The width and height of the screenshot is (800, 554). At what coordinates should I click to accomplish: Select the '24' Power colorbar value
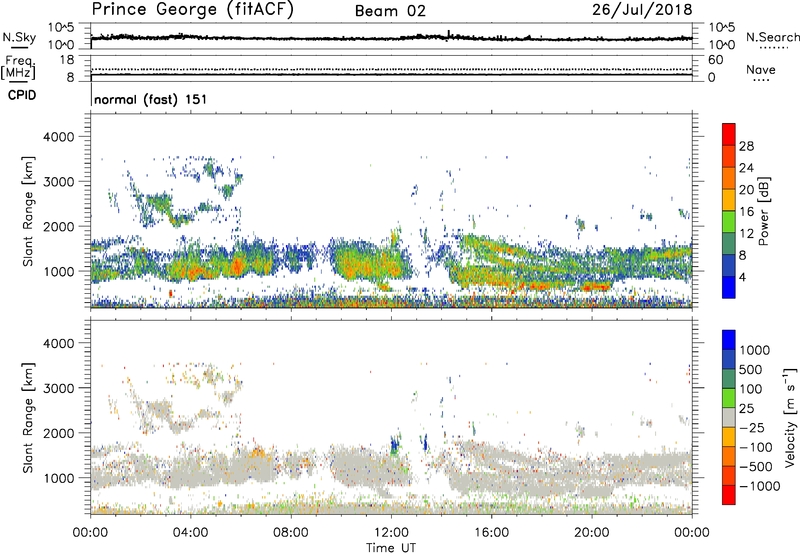pos(746,168)
